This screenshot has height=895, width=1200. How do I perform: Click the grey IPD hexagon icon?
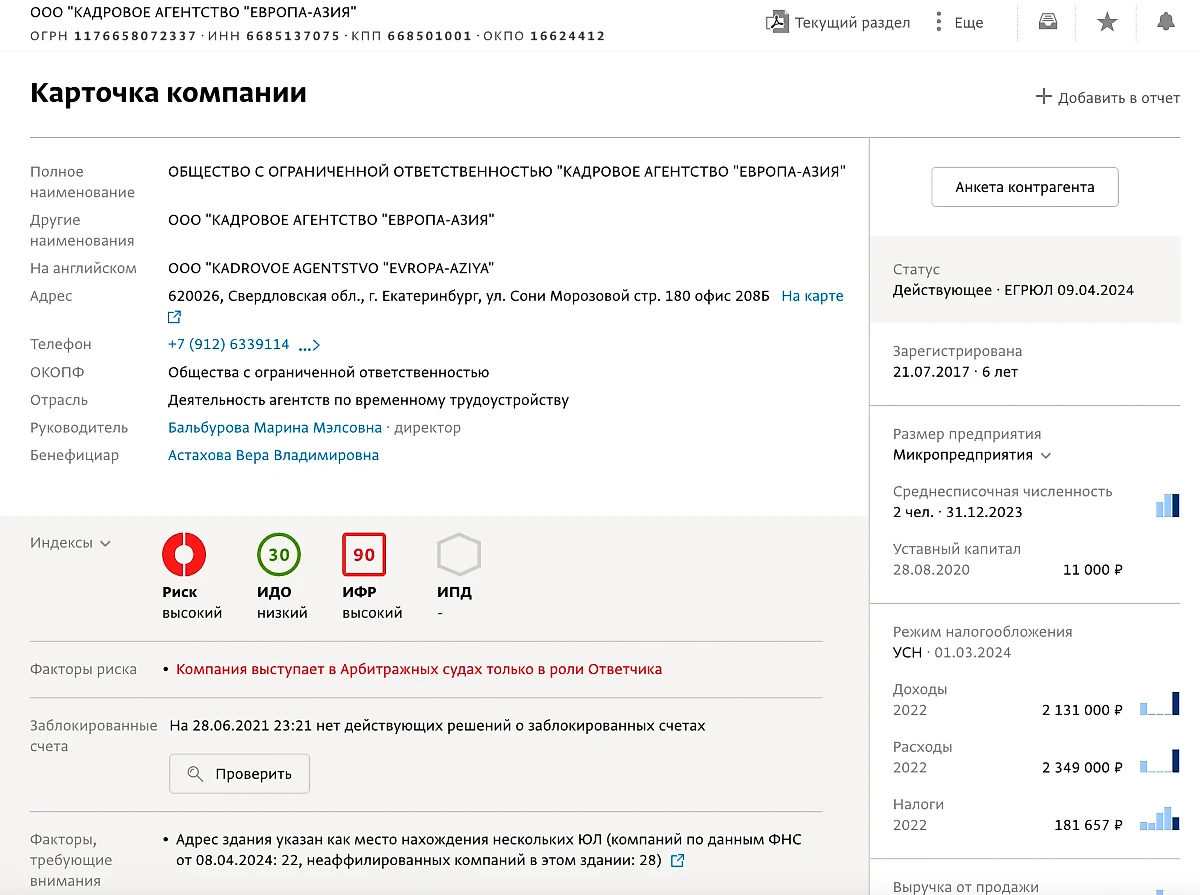click(459, 555)
